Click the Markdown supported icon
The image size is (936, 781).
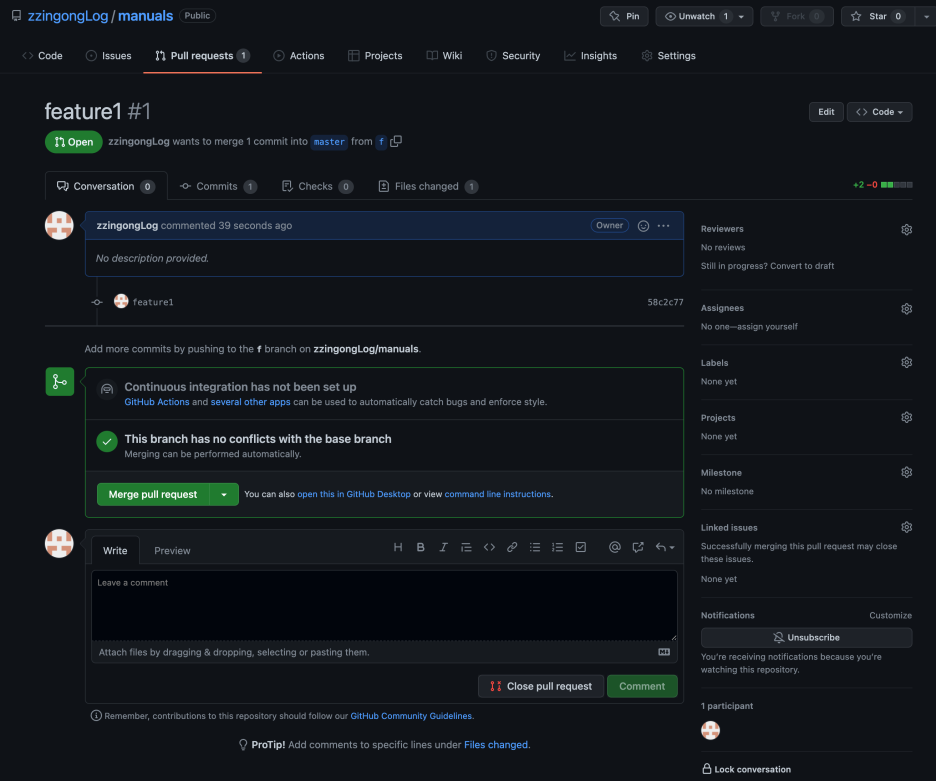pos(664,652)
